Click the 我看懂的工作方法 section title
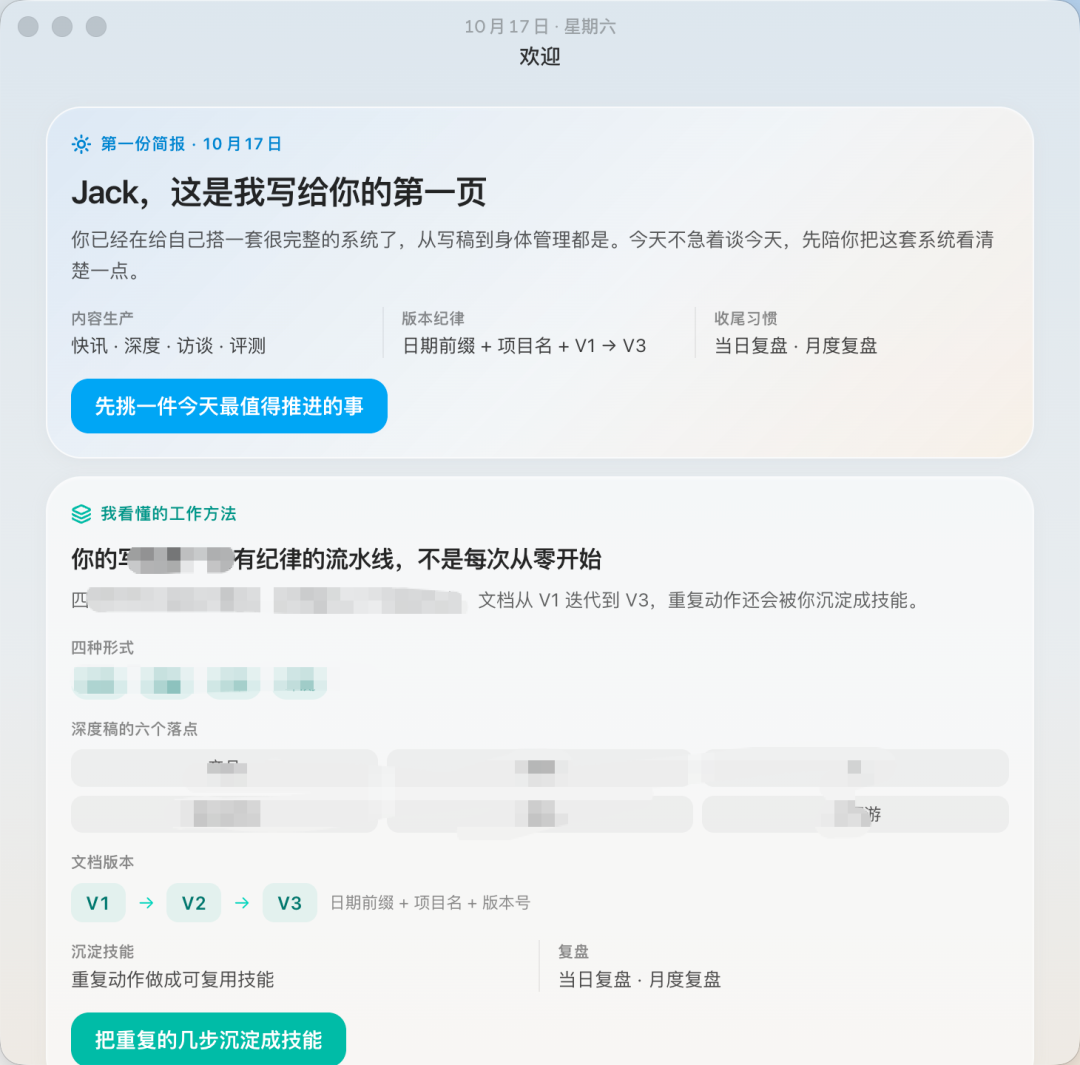1080x1065 pixels. point(169,514)
